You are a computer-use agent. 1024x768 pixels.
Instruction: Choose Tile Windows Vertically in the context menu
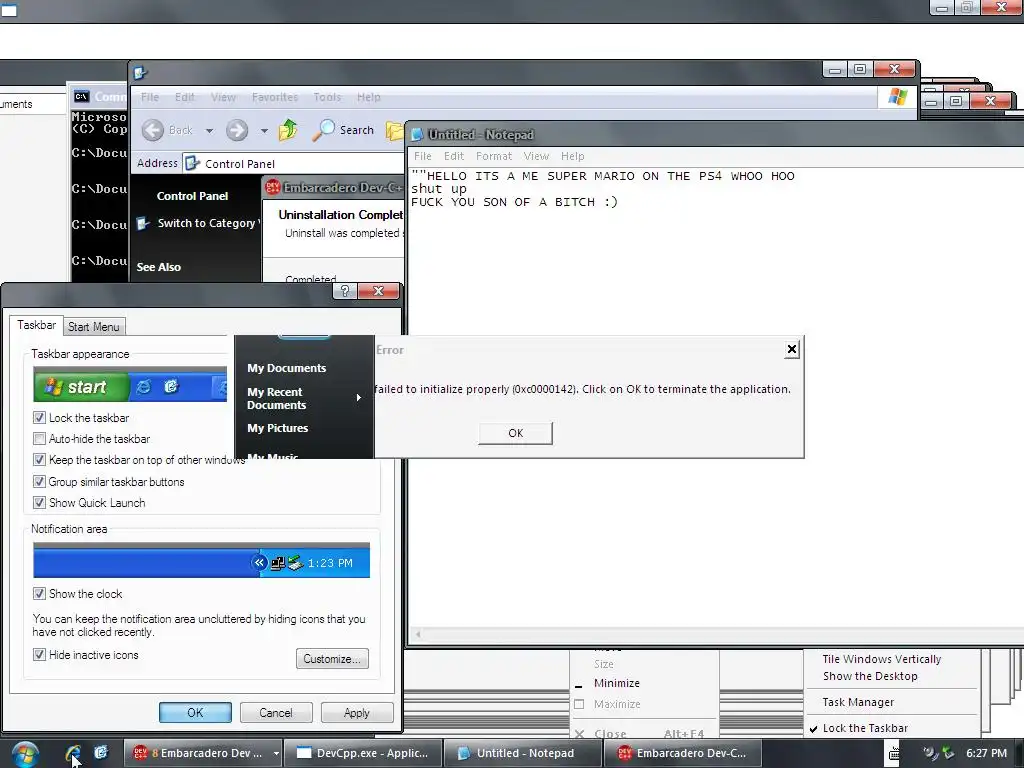(x=882, y=659)
